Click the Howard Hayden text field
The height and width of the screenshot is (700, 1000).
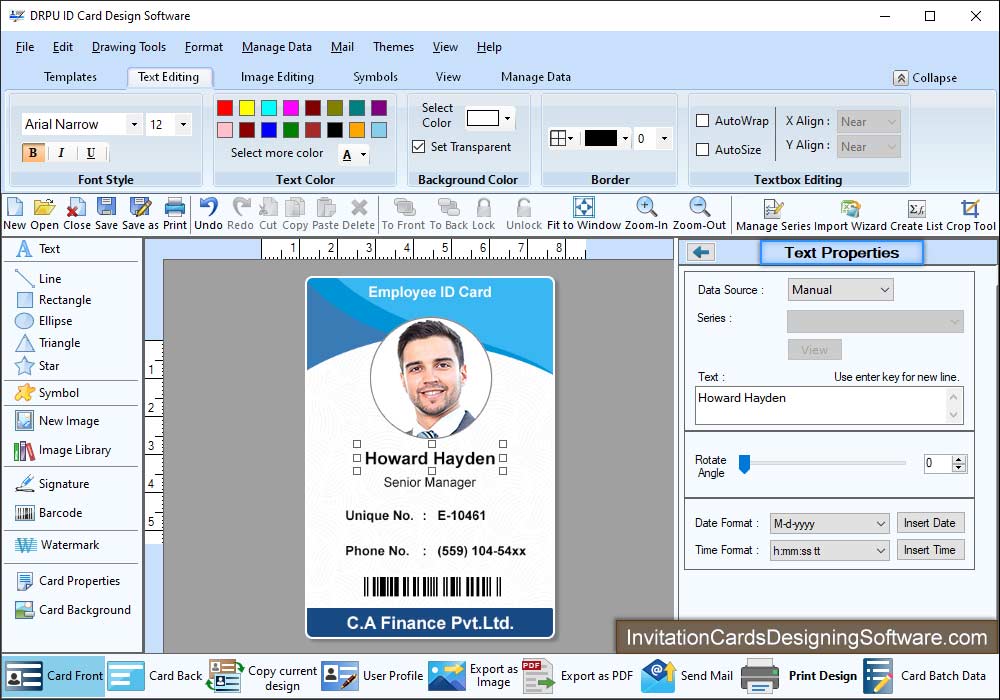pos(829,405)
